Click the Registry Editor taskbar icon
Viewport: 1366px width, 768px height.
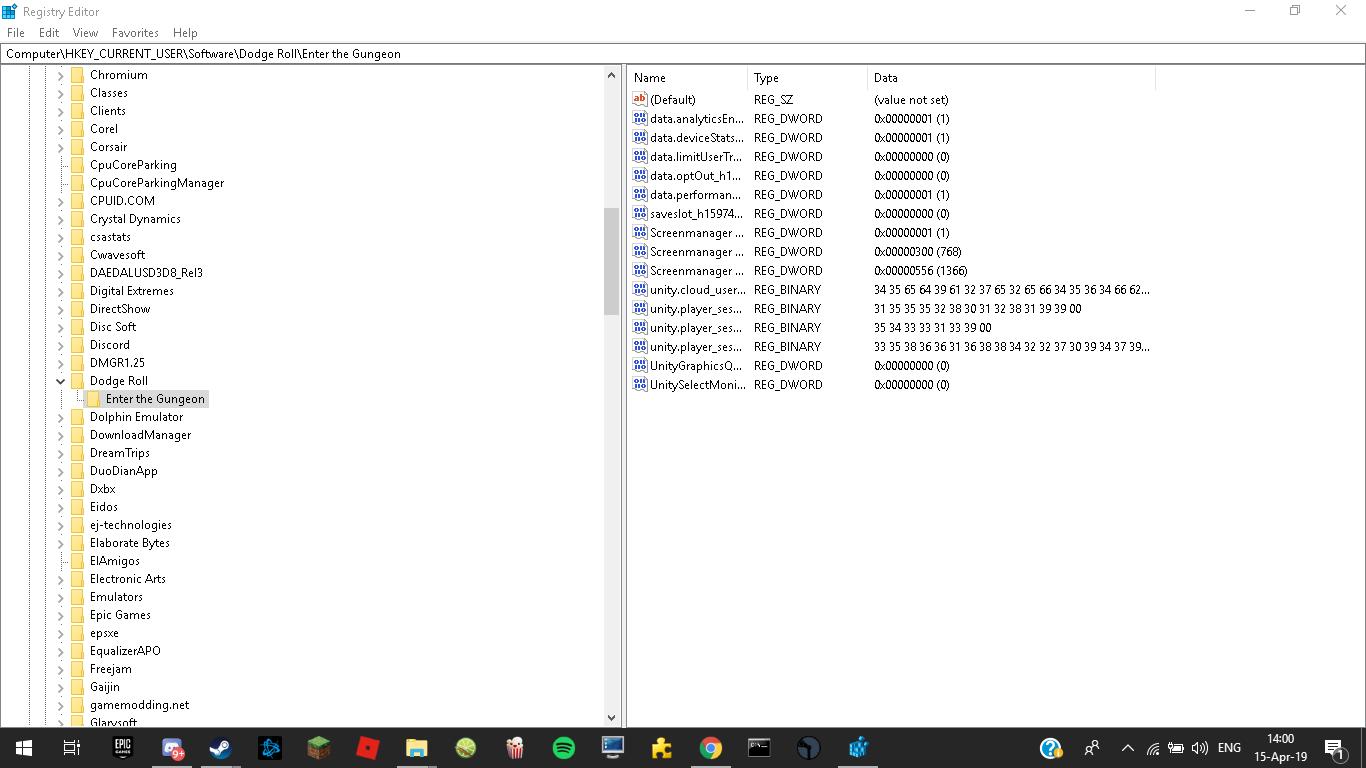coord(858,748)
